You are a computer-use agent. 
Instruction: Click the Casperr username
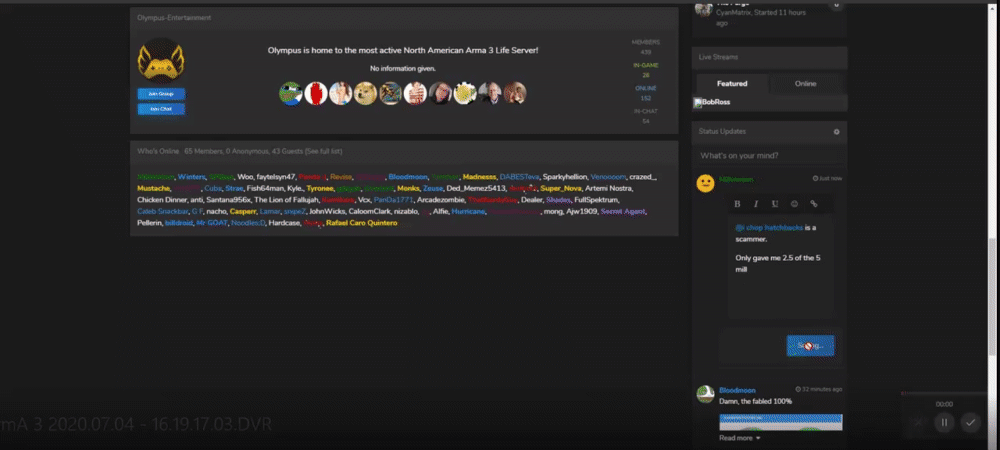tap(243, 211)
